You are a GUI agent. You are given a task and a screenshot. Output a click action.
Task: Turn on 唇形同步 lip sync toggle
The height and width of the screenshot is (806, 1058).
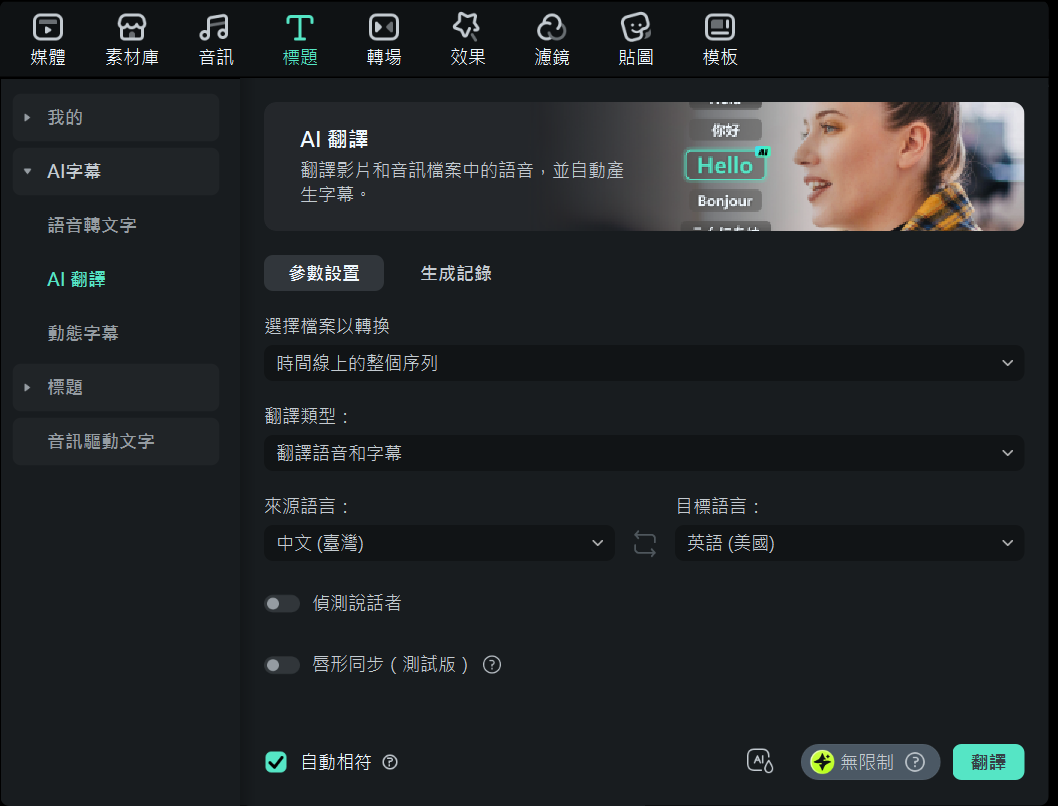(282, 665)
